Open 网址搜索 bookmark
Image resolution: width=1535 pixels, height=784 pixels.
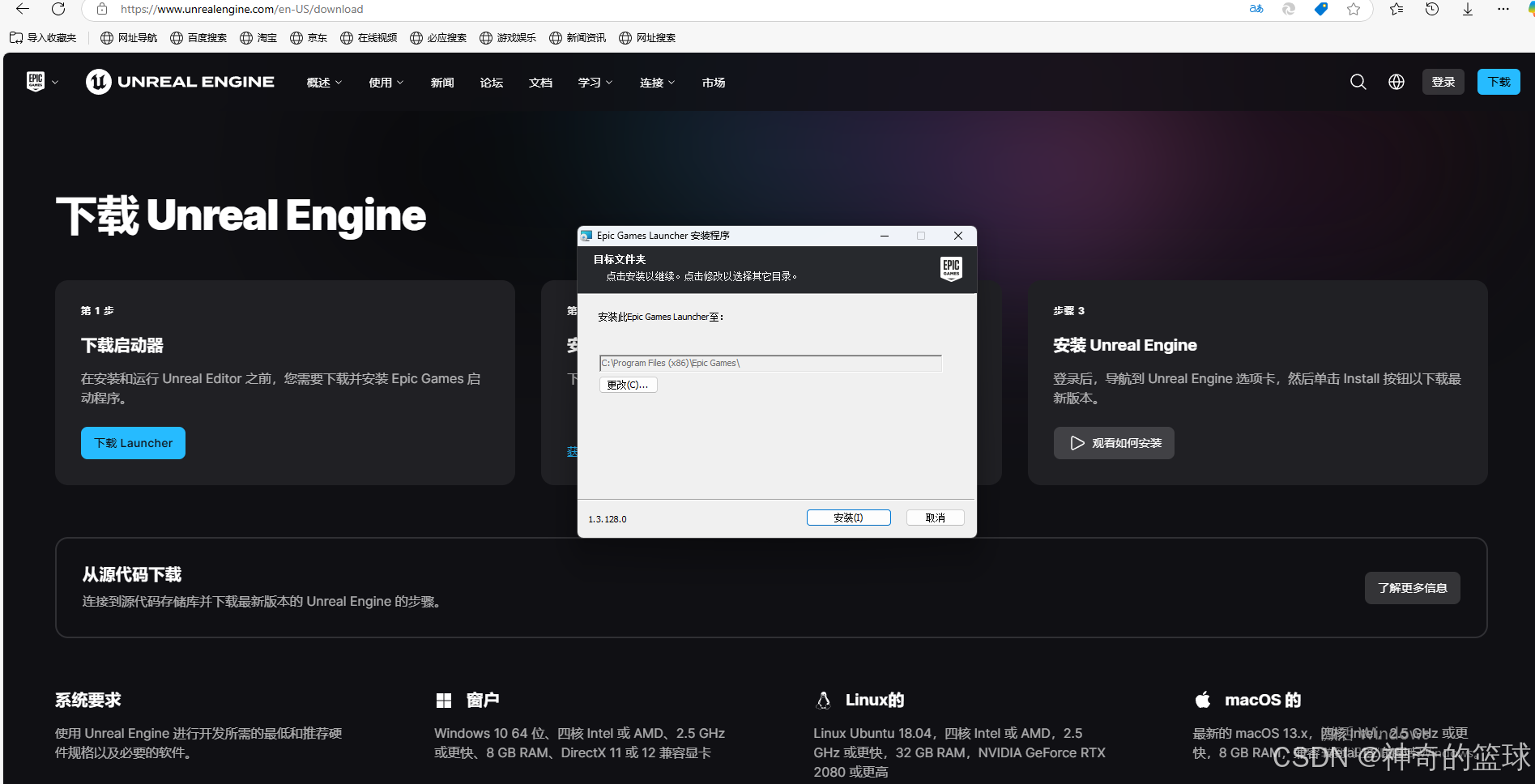coord(647,37)
